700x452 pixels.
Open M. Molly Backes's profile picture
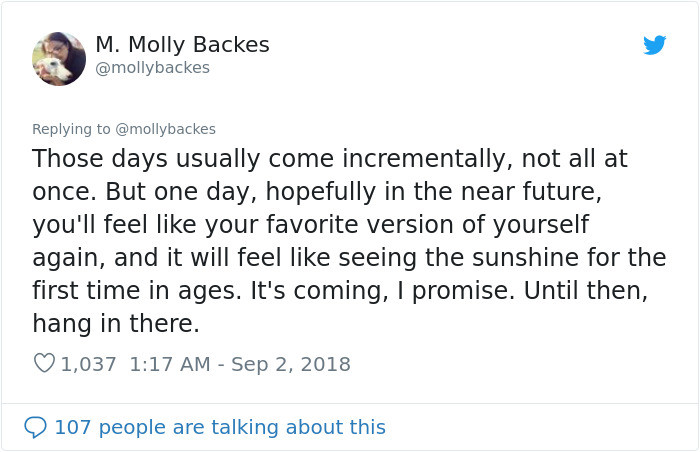point(59,59)
